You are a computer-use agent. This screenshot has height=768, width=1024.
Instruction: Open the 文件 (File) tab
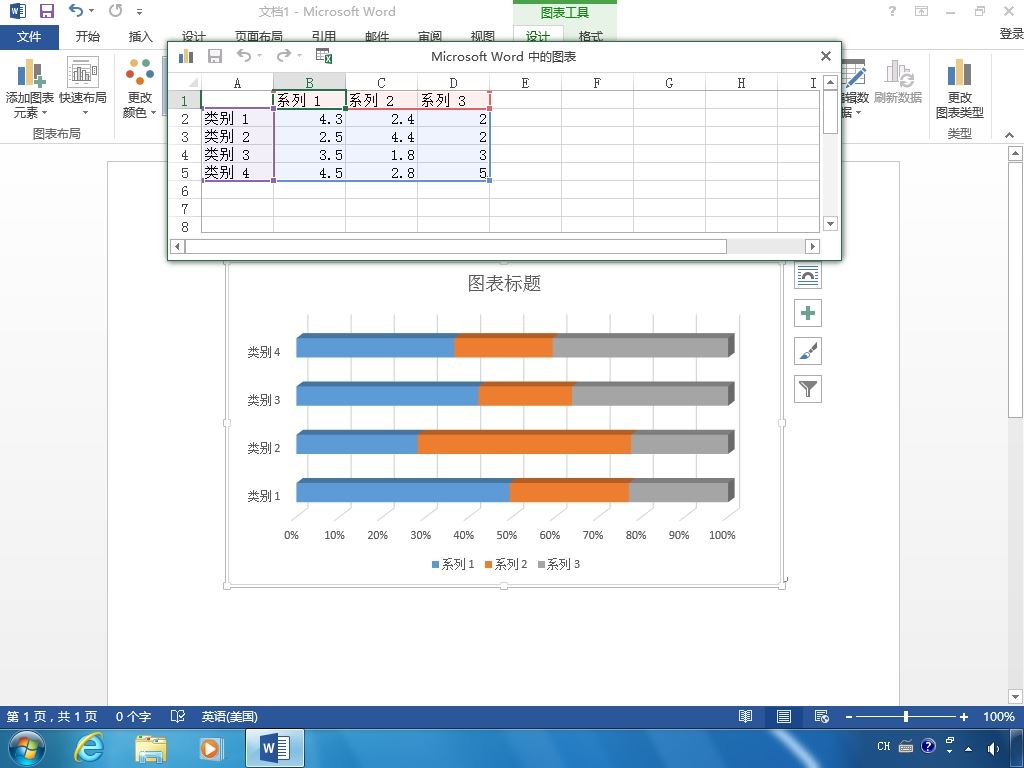click(29, 37)
